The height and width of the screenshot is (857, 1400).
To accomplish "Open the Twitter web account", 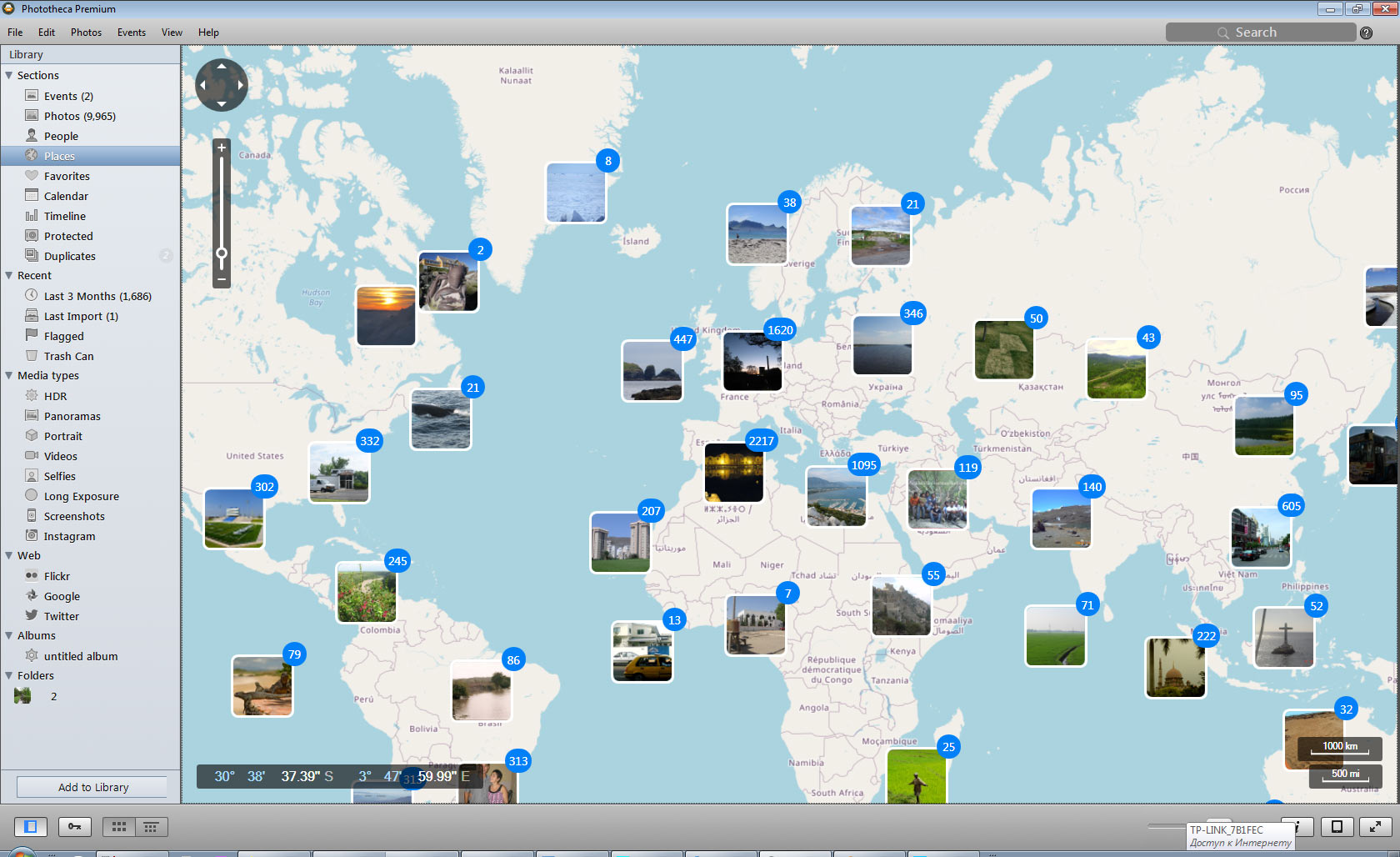I will [90, 616].
